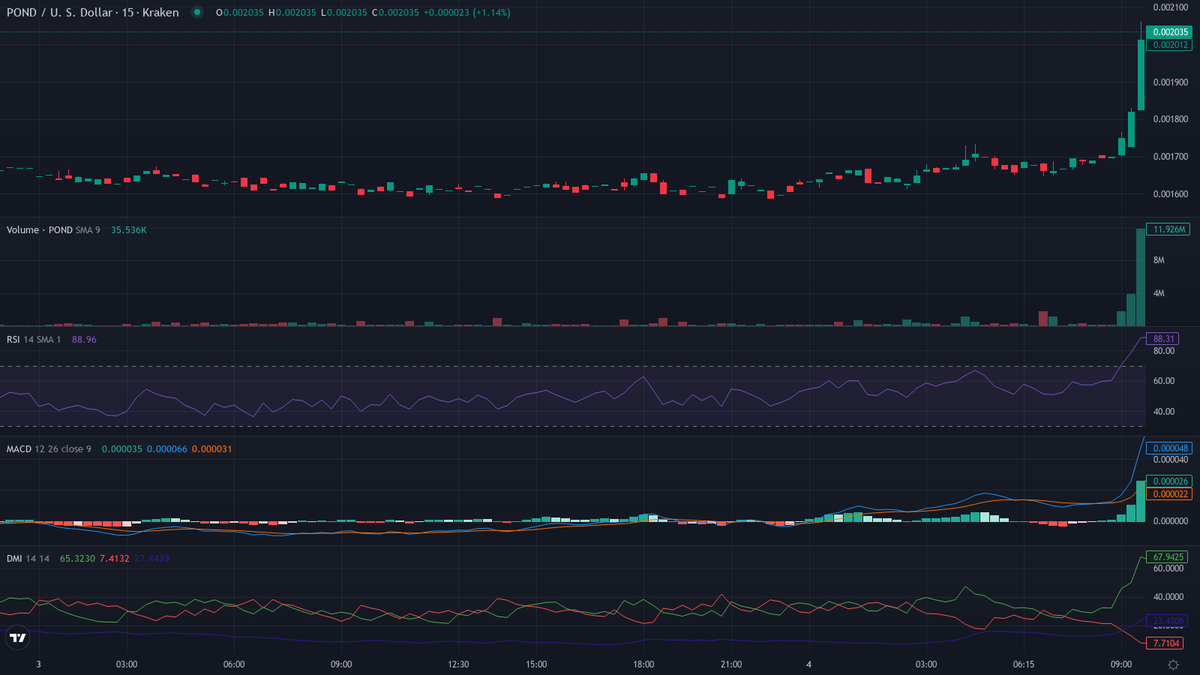Click the 23.4306 DMI scale label
Image resolution: width=1200 pixels, height=675 pixels.
[x=1169, y=620]
